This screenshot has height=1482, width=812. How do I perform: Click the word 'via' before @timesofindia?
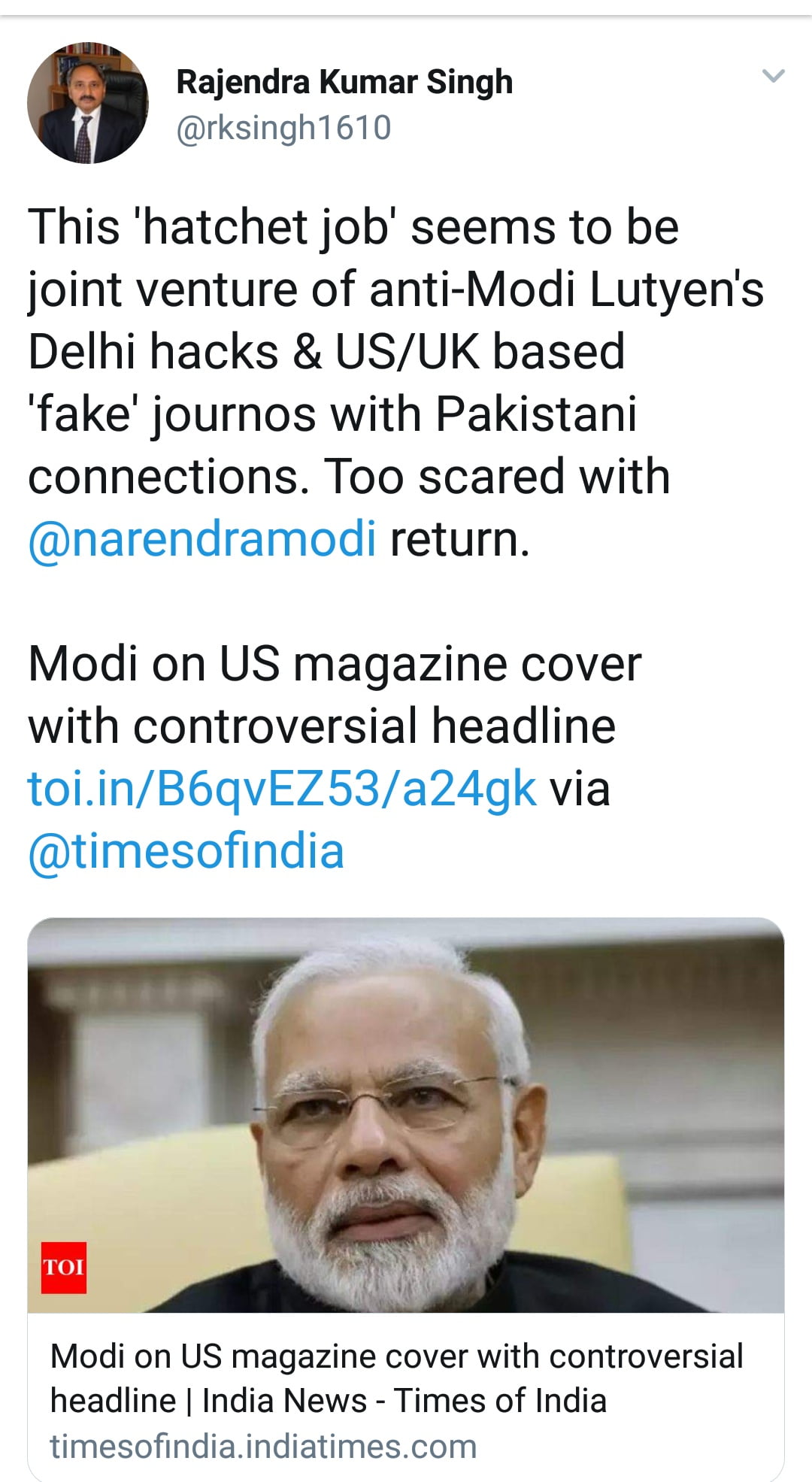coord(580,789)
